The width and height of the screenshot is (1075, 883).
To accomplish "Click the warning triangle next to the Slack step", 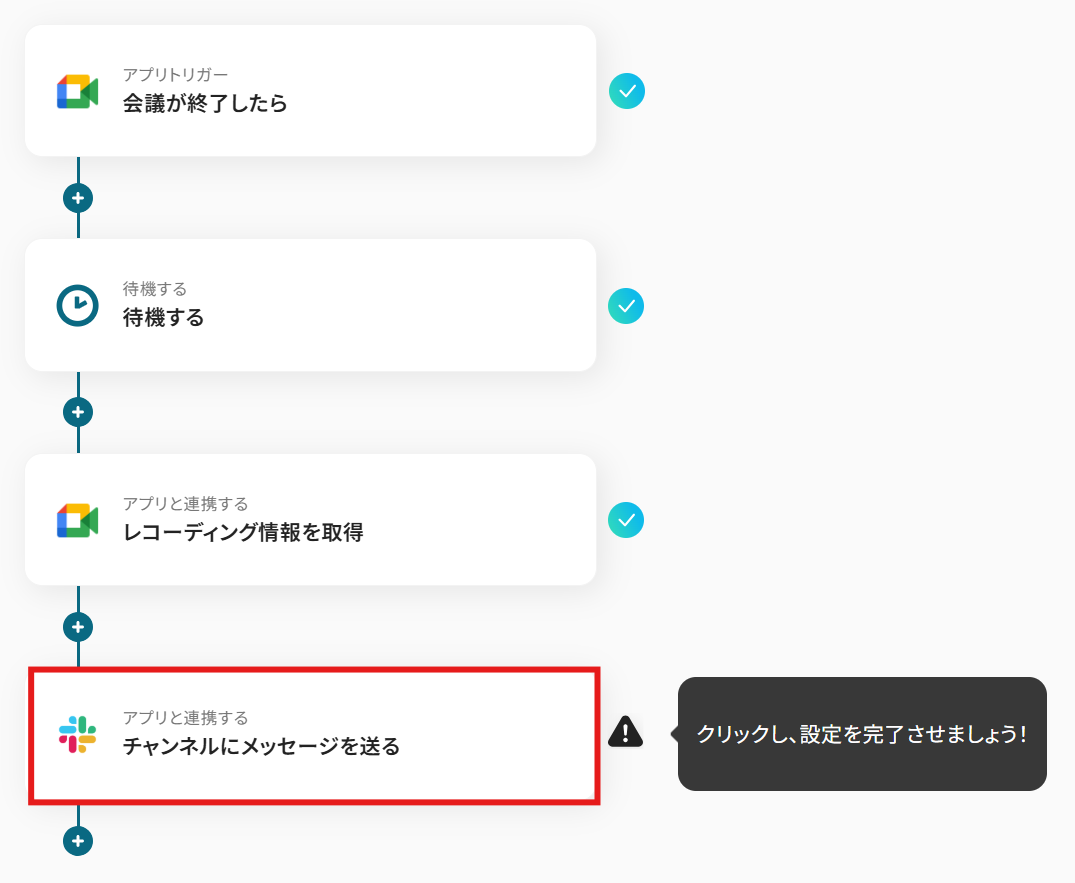I will pyautogui.click(x=625, y=731).
